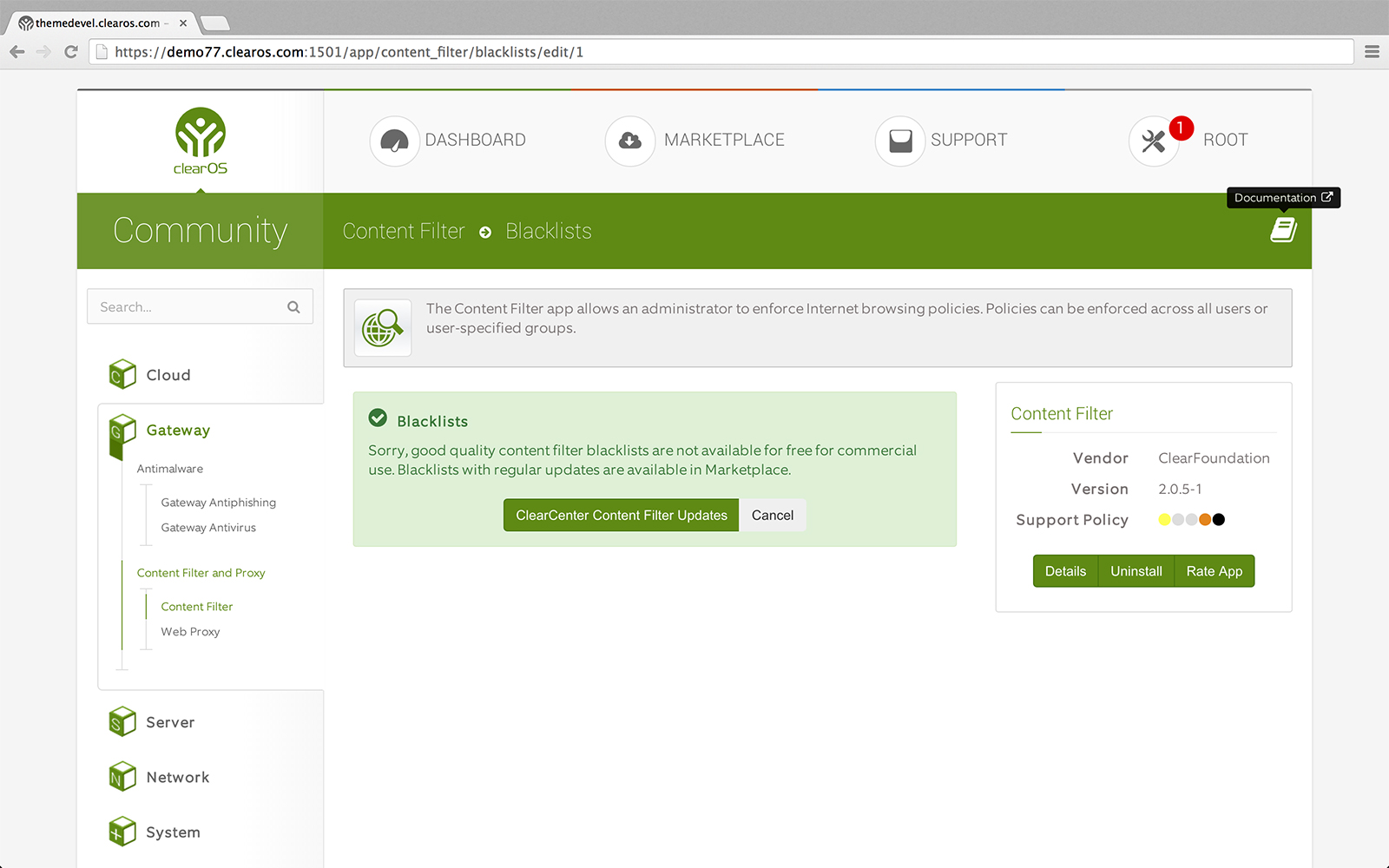Click the Content Filter breadcrumb link
Screen dimensions: 1389x868
404,232
